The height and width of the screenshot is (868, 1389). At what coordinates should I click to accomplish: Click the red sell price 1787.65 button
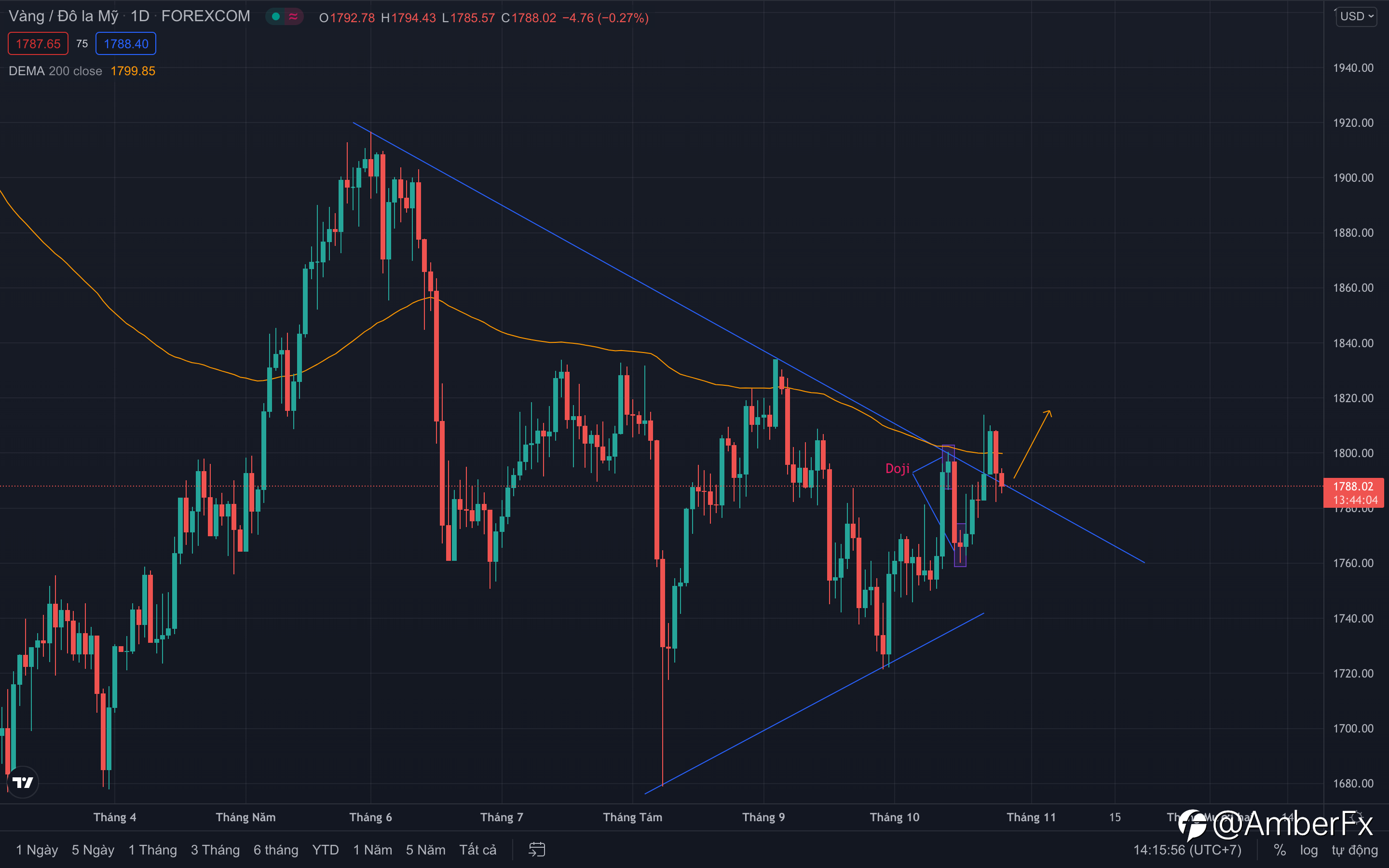click(38, 43)
